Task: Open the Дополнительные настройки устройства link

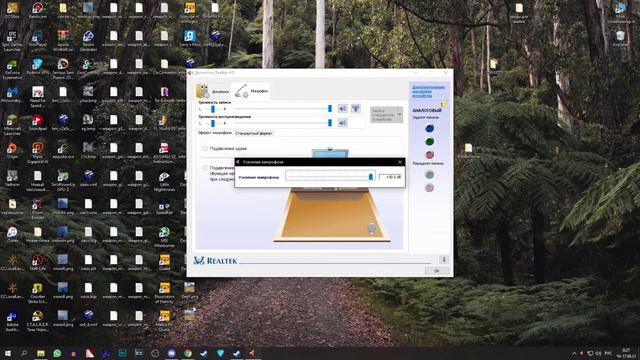Action: (428, 91)
